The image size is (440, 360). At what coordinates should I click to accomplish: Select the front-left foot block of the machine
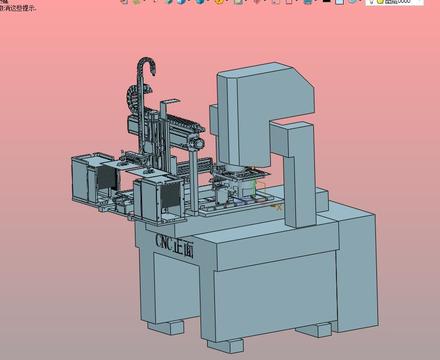pos(225,345)
